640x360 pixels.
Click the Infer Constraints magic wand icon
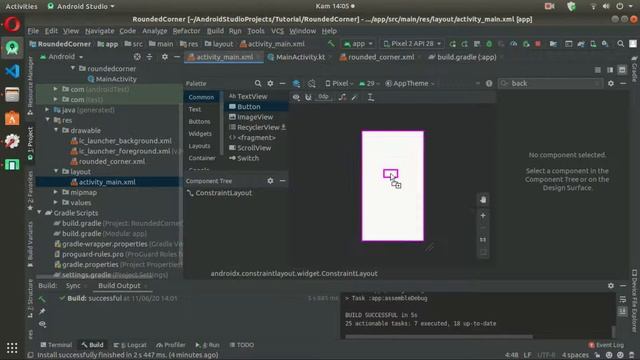tap(354, 97)
